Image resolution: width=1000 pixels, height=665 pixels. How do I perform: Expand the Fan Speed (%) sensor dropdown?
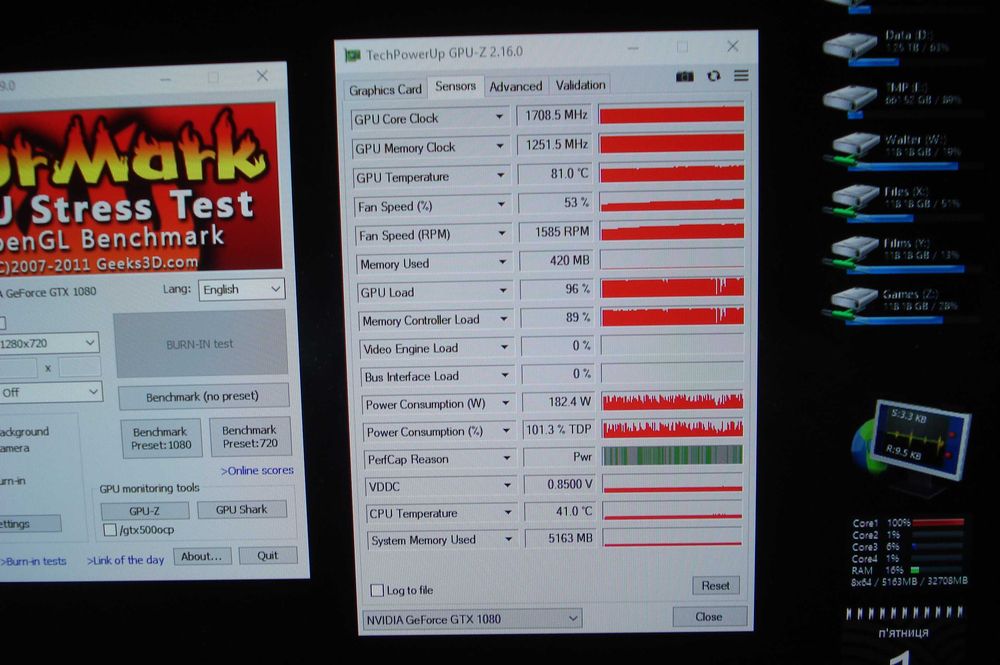(501, 205)
